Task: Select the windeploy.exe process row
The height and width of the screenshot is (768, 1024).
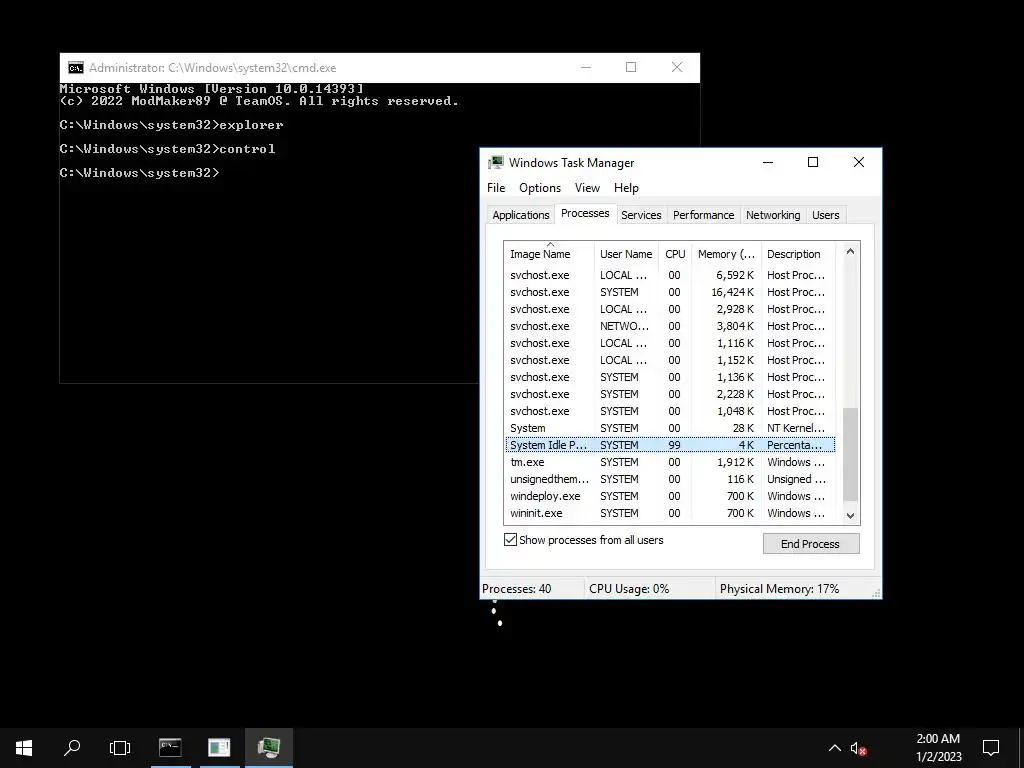Action: pyautogui.click(x=671, y=496)
